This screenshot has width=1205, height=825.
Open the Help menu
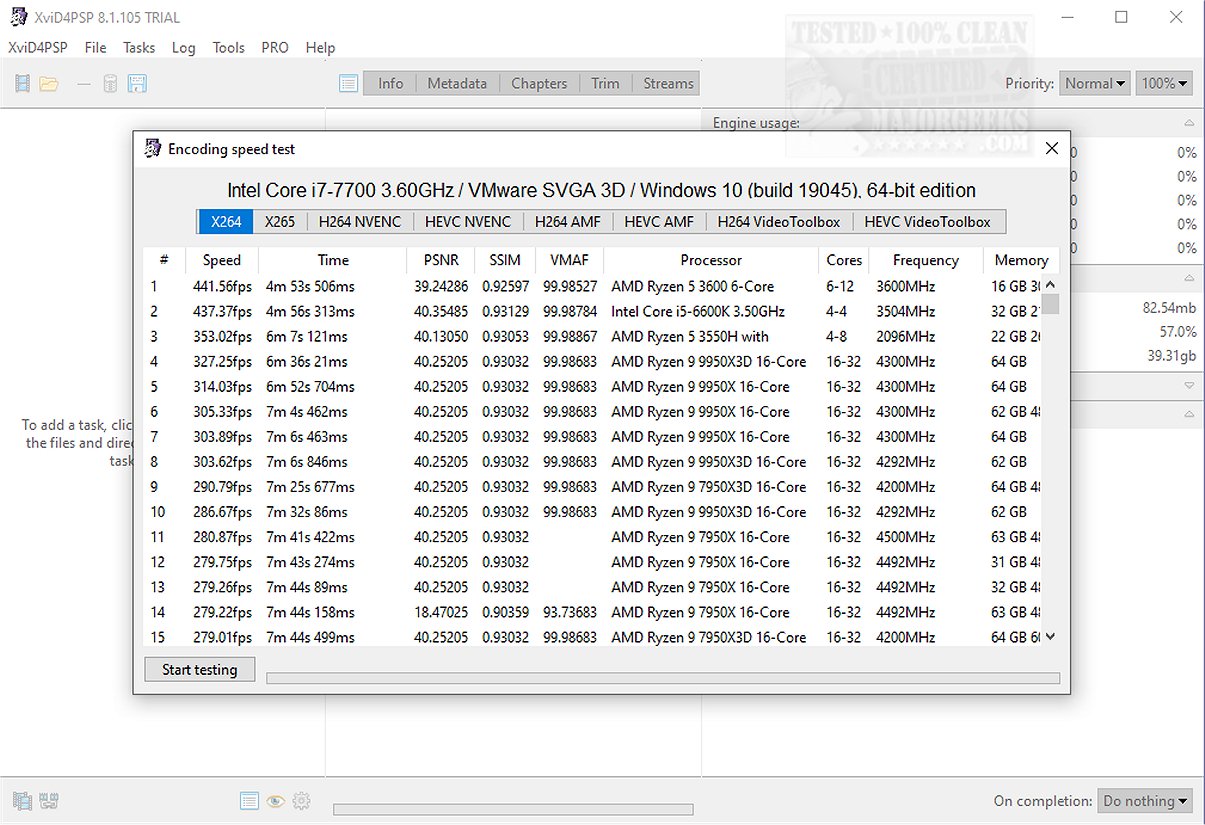(320, 47)
